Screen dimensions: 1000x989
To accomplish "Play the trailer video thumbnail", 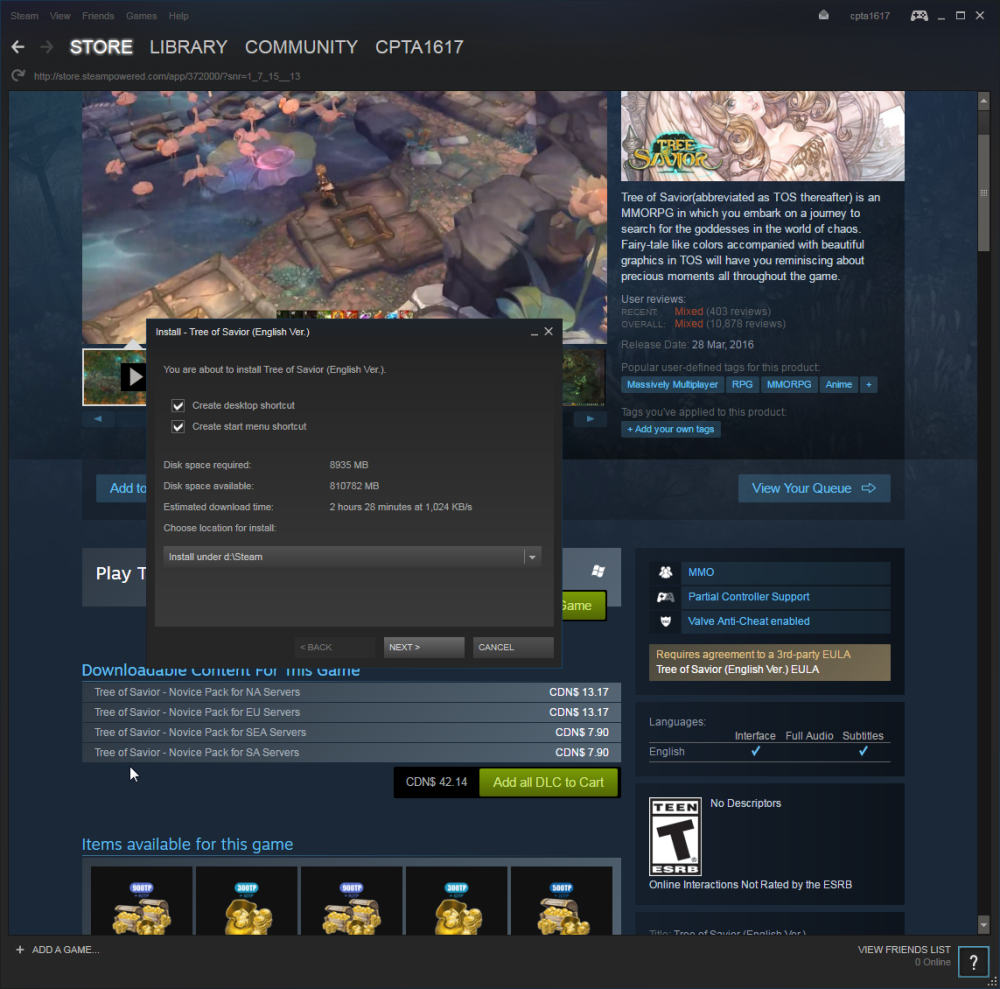I will 114,377.
